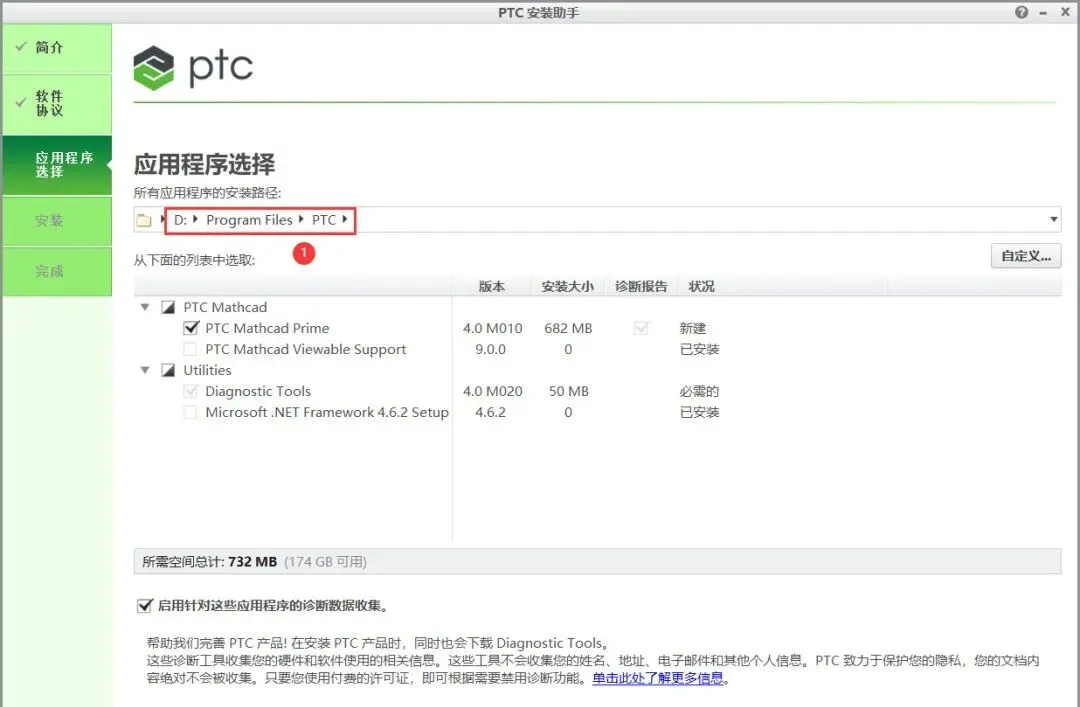Click 已安装 status for .NET Framework
Viewport: 1080px width, 707px height.
pos(699,412)
